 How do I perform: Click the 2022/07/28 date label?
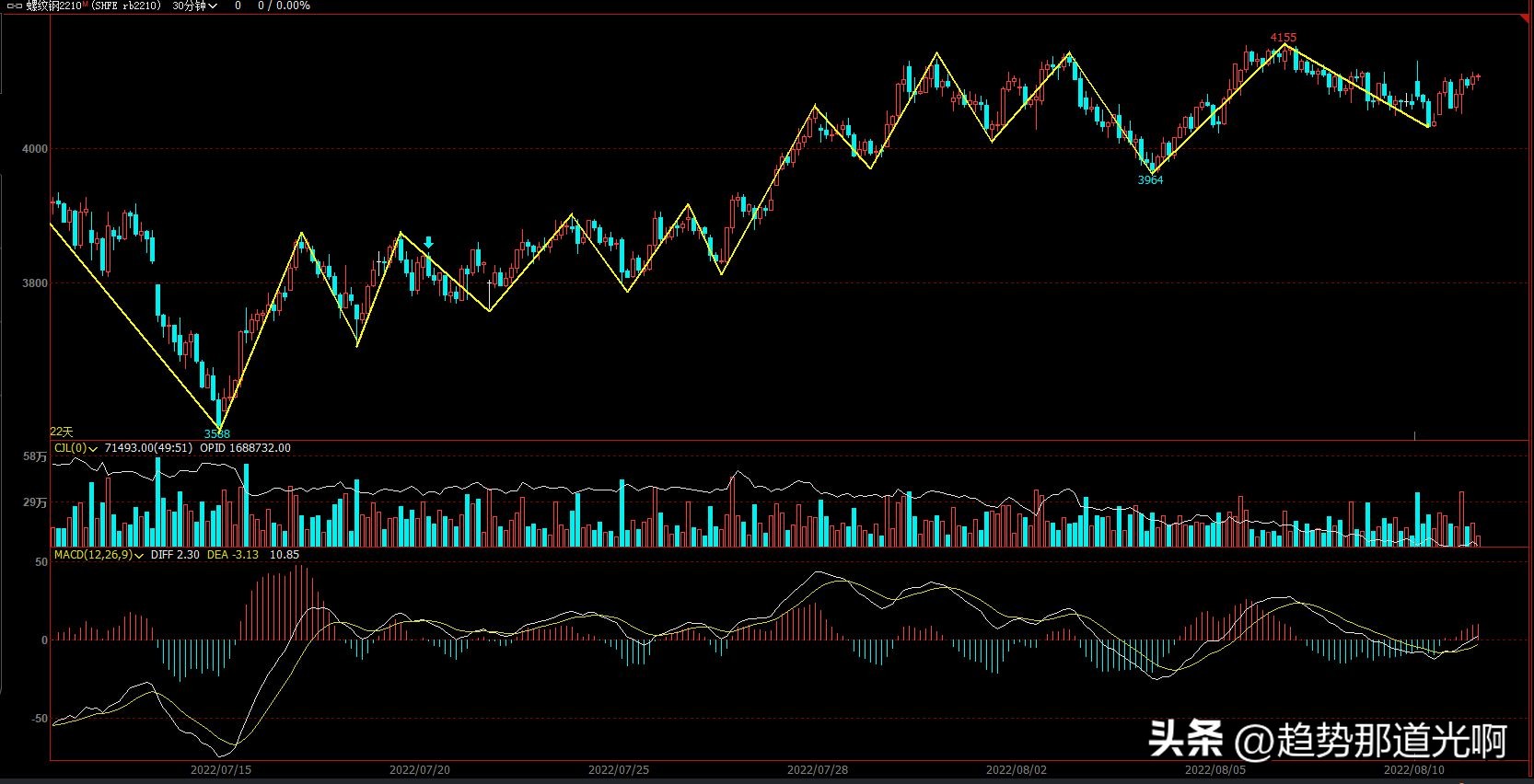pos(818,769)
